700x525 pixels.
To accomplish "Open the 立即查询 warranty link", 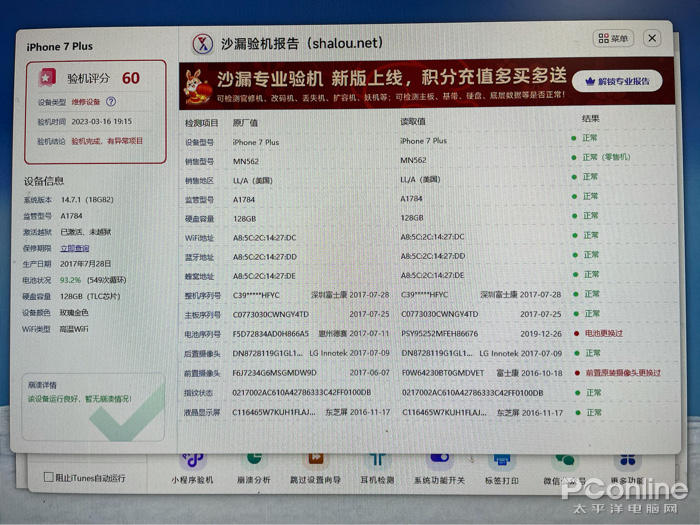I will [75, 248].
